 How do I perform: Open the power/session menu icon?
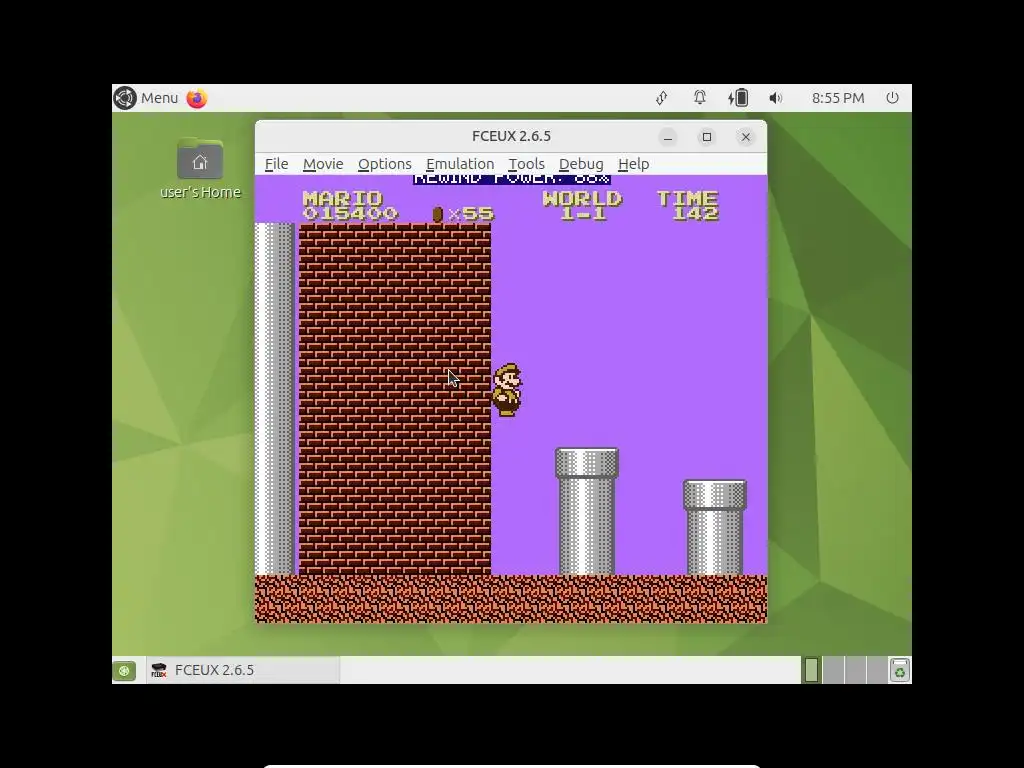pos(892,98)
